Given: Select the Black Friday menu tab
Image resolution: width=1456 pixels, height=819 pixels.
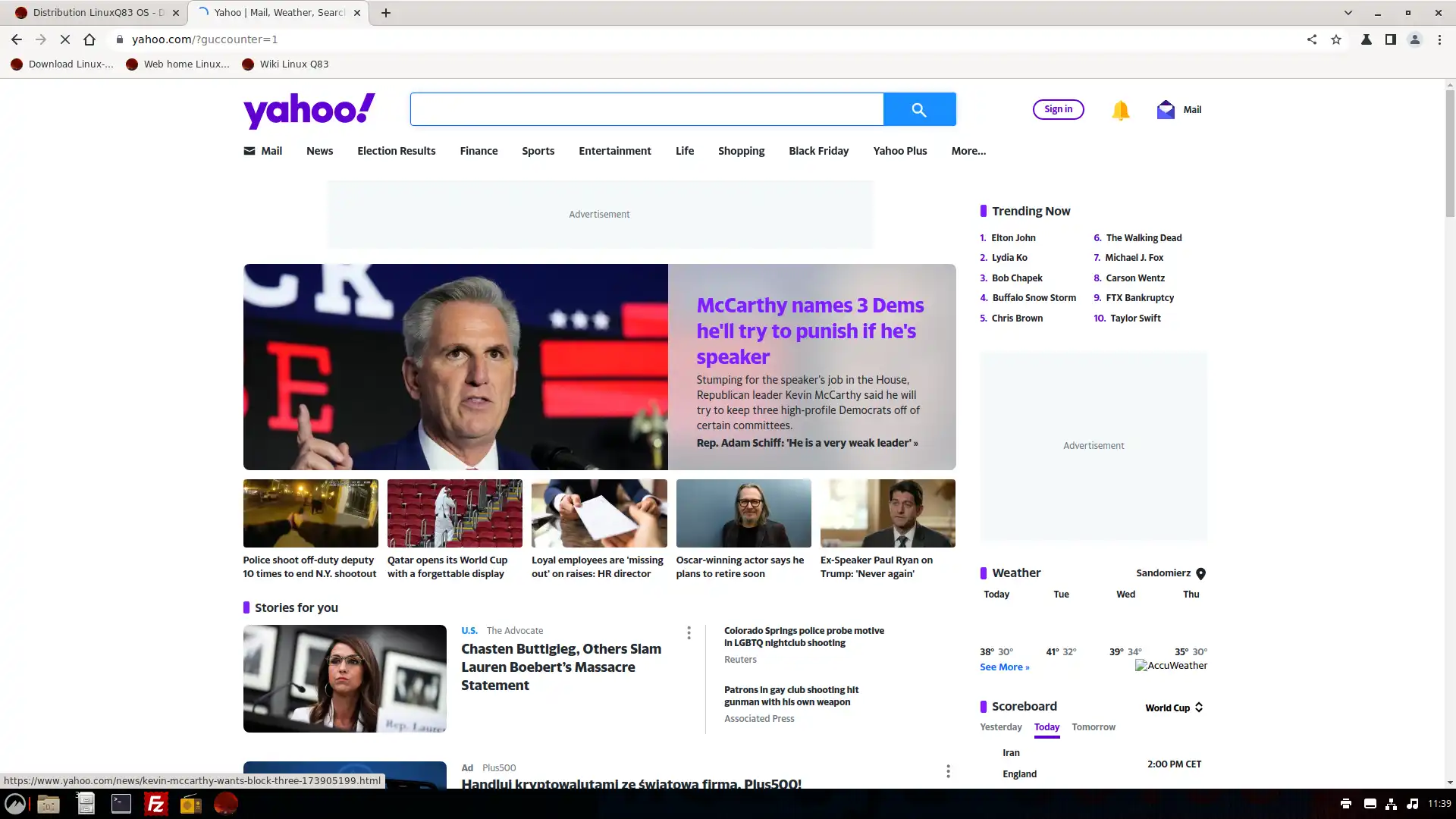Looking at the screenshot, I should pyautogui.click(x=818, y=151).
